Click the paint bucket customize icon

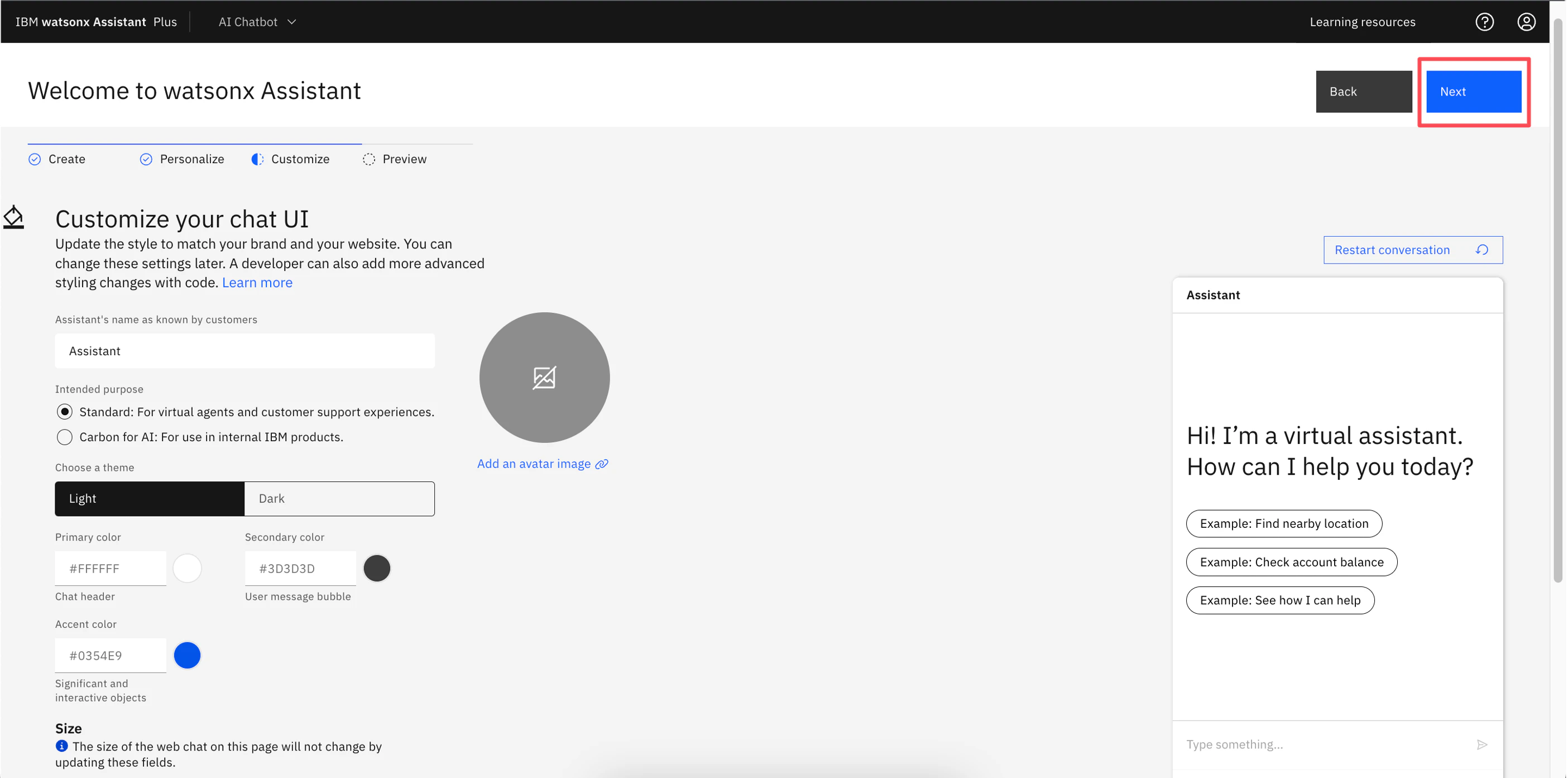point(13,217)
